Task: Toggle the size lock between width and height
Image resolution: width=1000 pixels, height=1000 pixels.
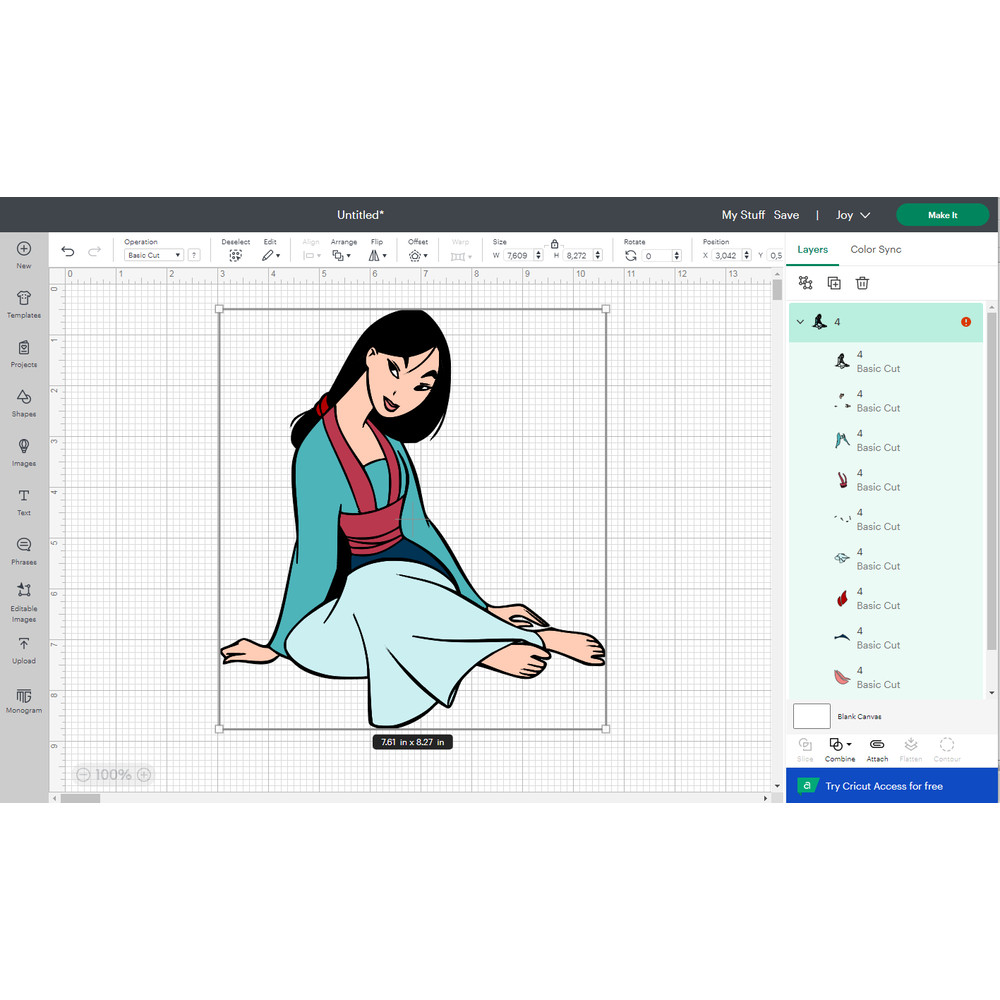Action: point(555,243)
